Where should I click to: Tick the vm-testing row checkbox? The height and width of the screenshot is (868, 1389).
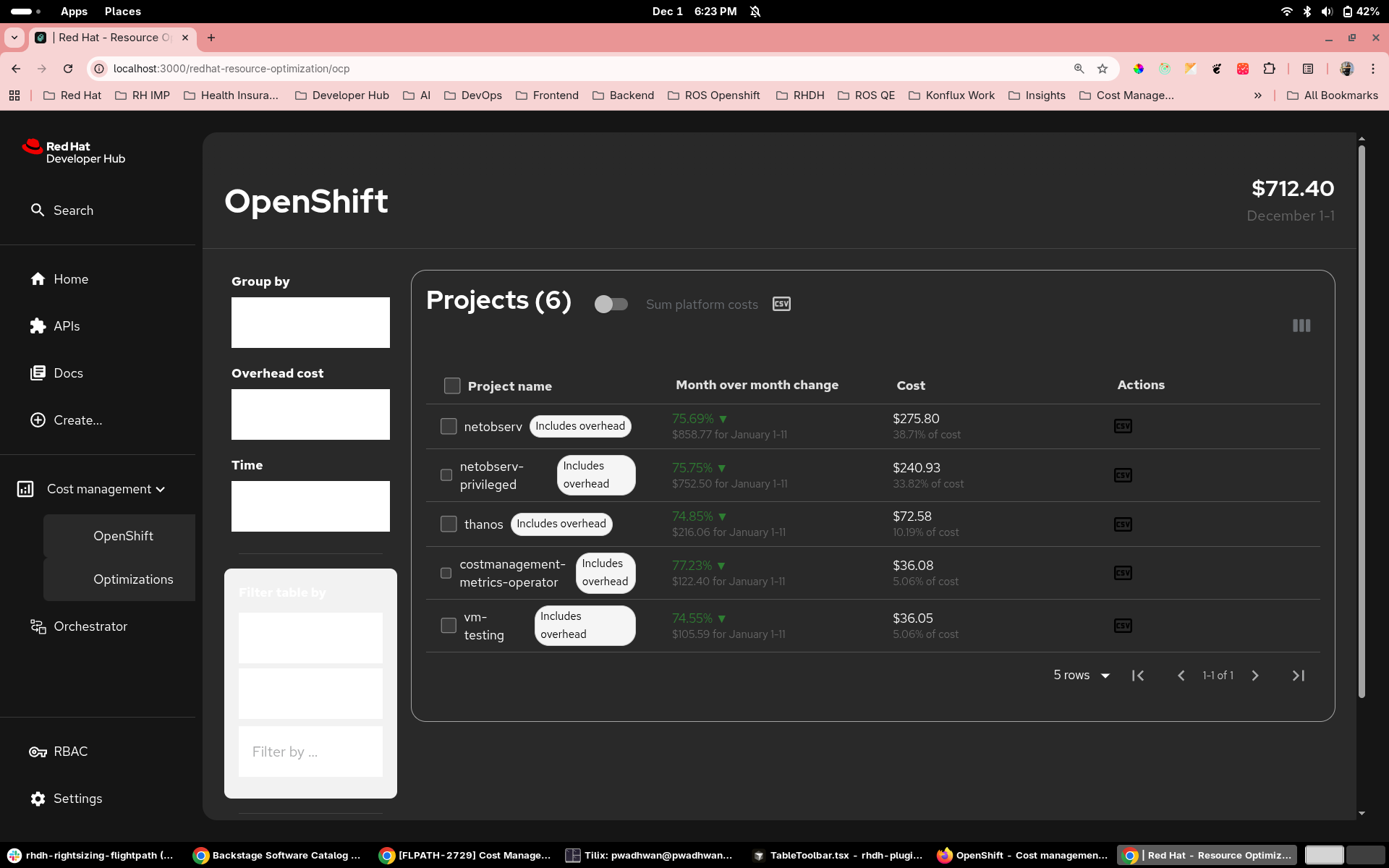coord(449,626)
